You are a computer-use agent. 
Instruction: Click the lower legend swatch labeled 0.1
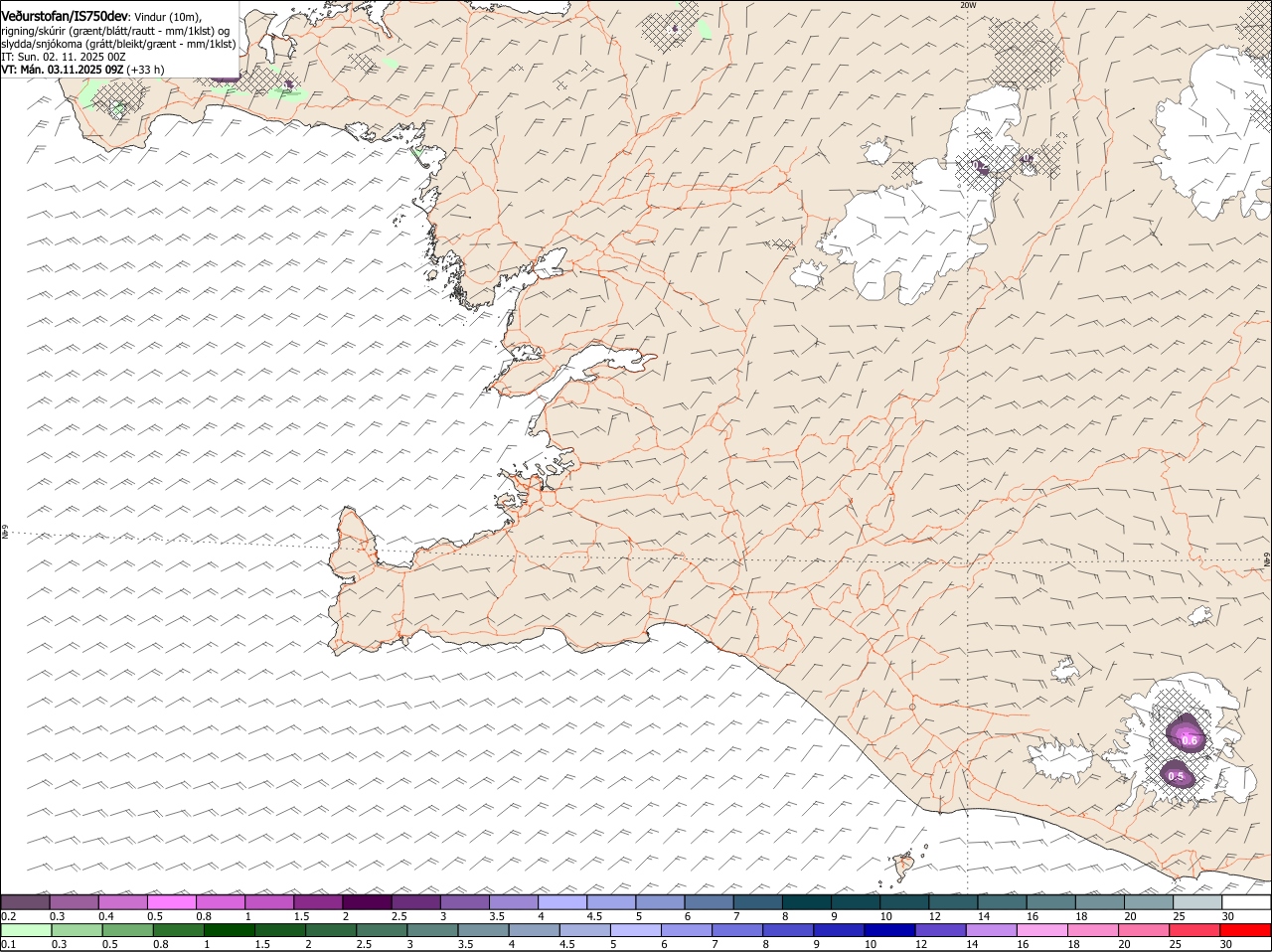[26, 930]
